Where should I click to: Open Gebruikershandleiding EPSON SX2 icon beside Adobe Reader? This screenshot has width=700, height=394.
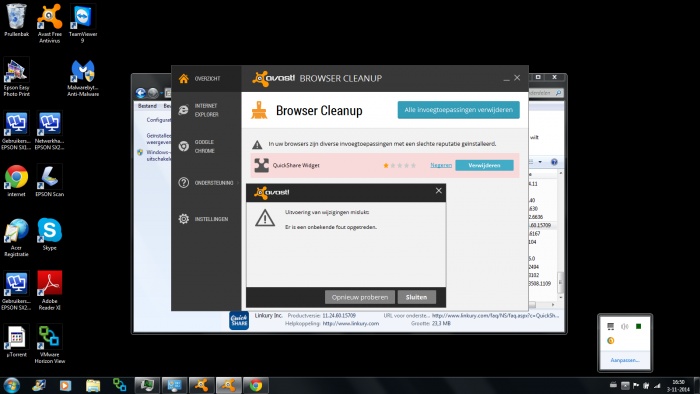click(17, 290)
